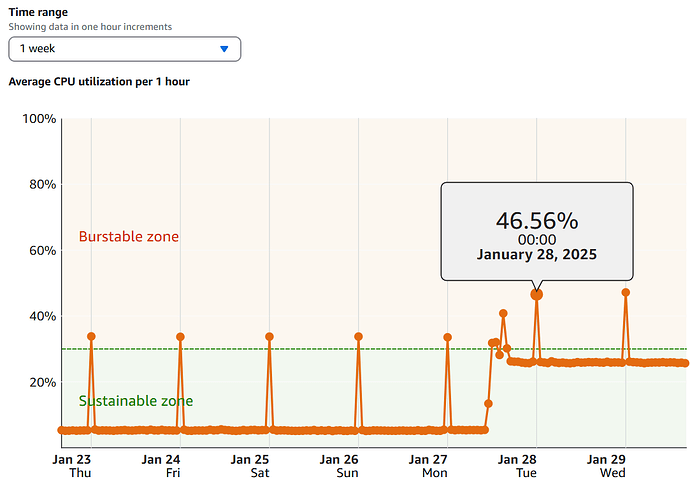This screenshot has height=479, width=690.
Task: Click the Jan 25 spike data point
Action: tap(269, 336)
